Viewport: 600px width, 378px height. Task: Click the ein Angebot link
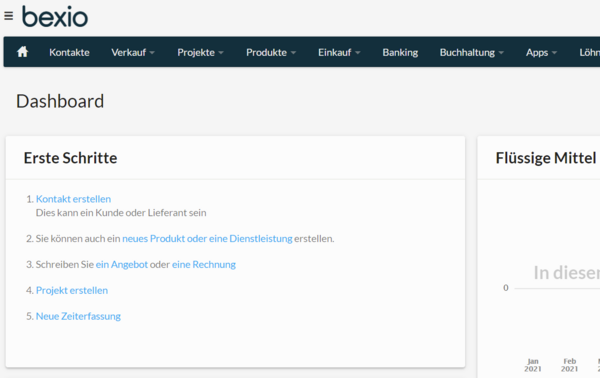[x=122, y=264]
